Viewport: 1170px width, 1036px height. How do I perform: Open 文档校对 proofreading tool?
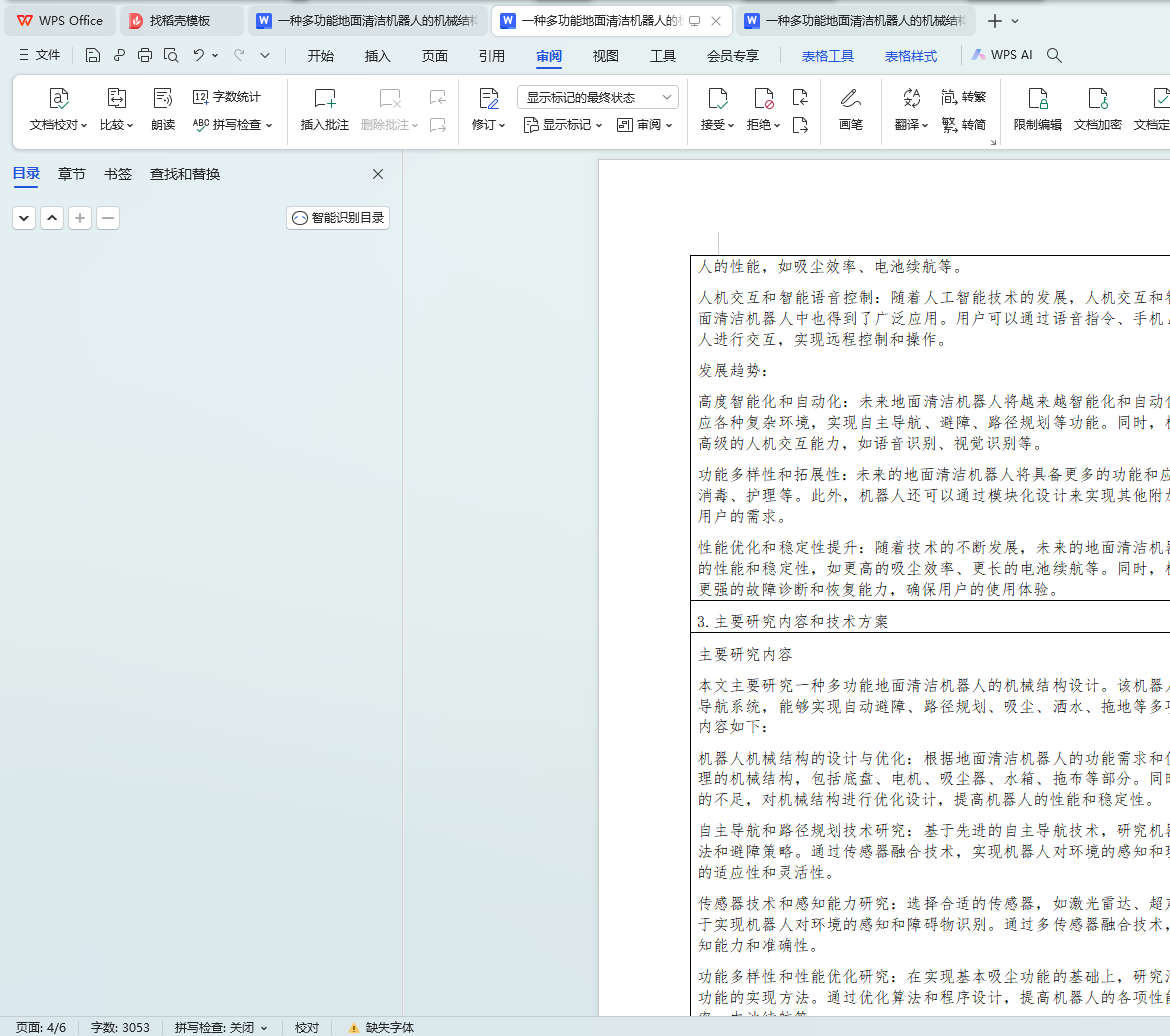(58, 109)
